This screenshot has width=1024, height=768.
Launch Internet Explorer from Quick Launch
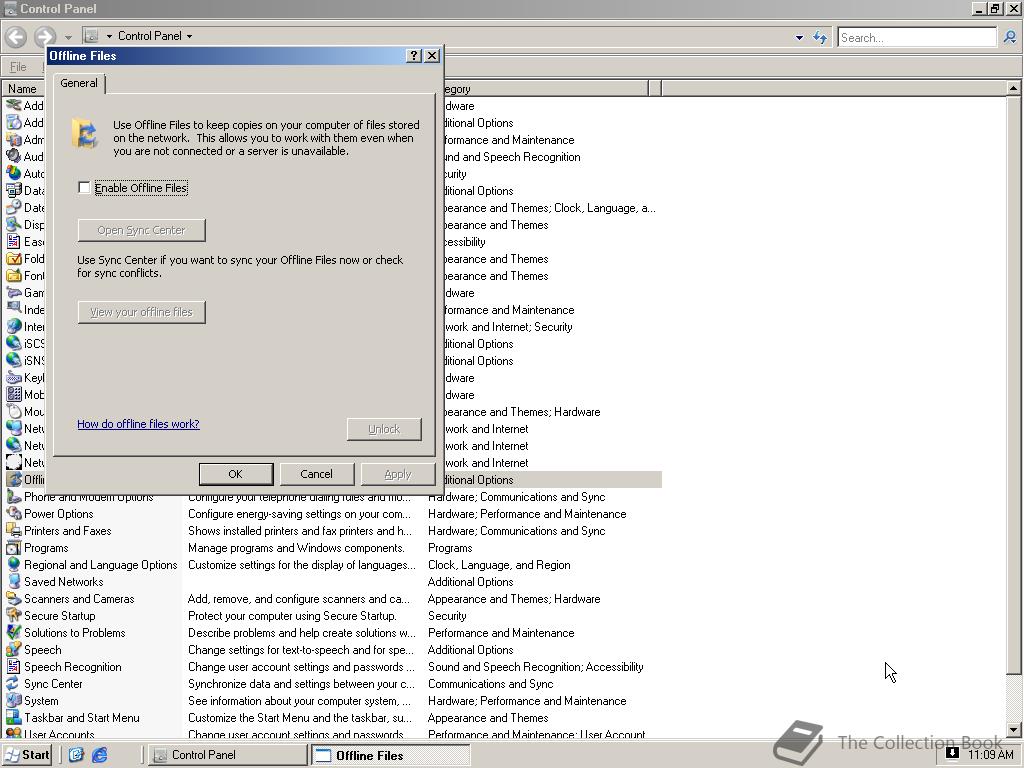coord(100,755)
